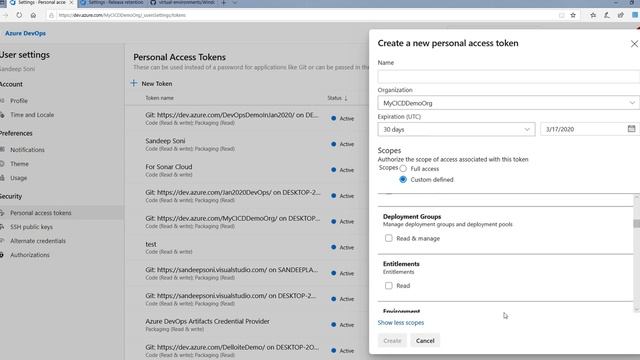Image resolution: width=640 pixels, height=360 pixels.
Task: Select the DevOpsDemoInJan2020 Git token row
Action: [247, 118]
